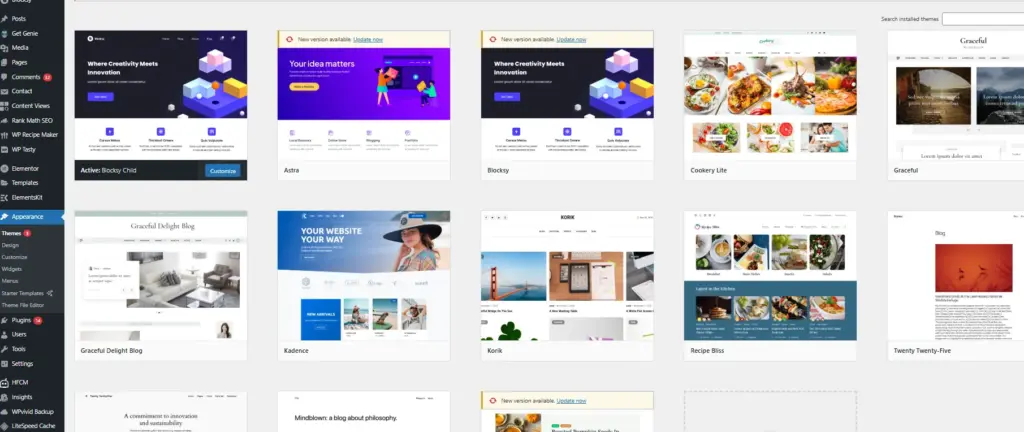
Task: Open the Cookery Lite theme preview
Action: point(769,94)
